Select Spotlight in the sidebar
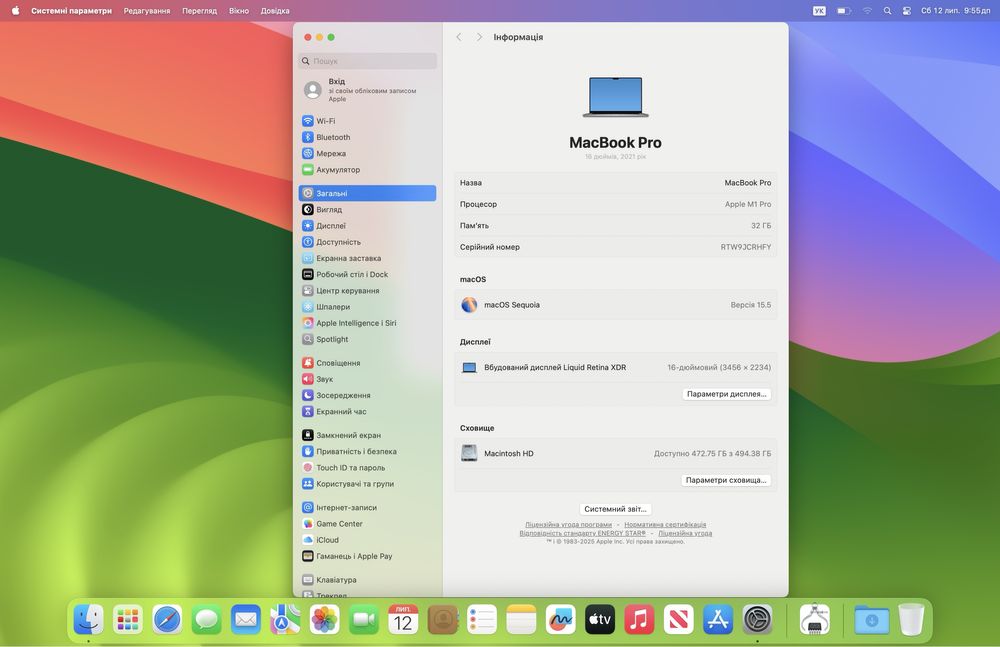 [367, 339]
